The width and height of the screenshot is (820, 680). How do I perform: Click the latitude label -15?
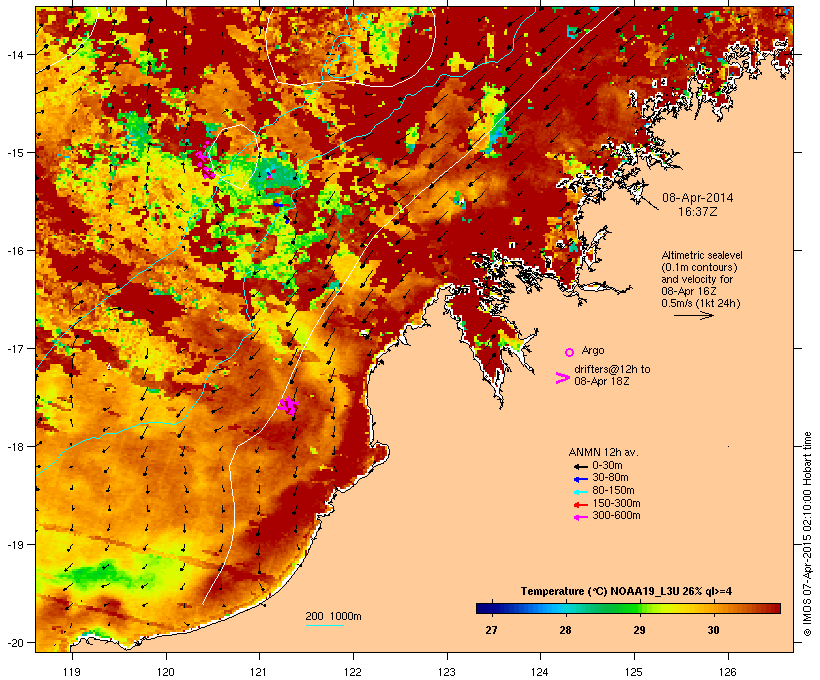click(15, 153)
